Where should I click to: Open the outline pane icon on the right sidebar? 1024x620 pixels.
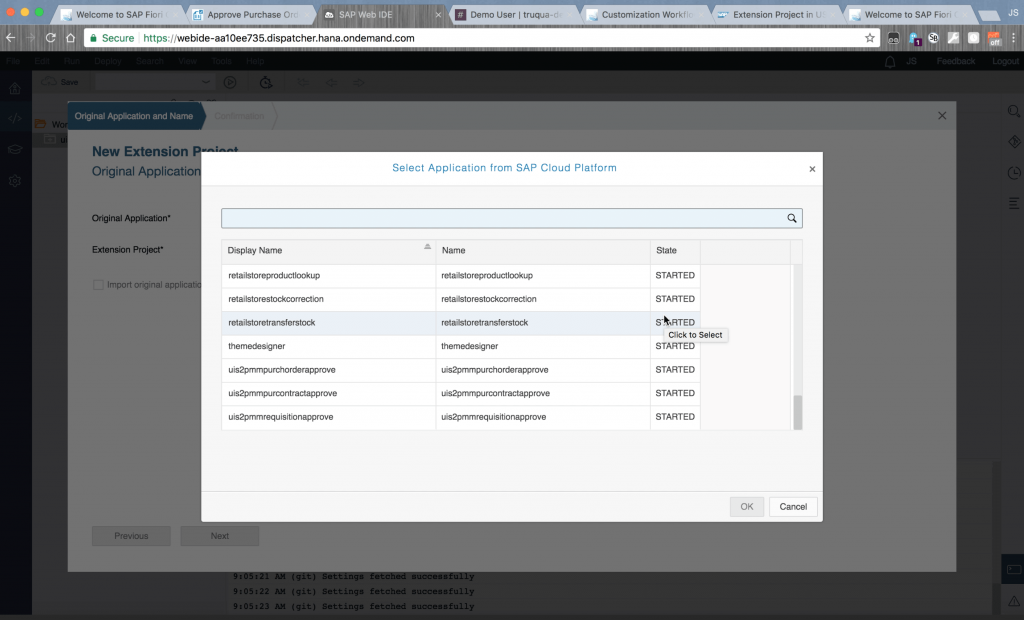[x=1014, y=204]
